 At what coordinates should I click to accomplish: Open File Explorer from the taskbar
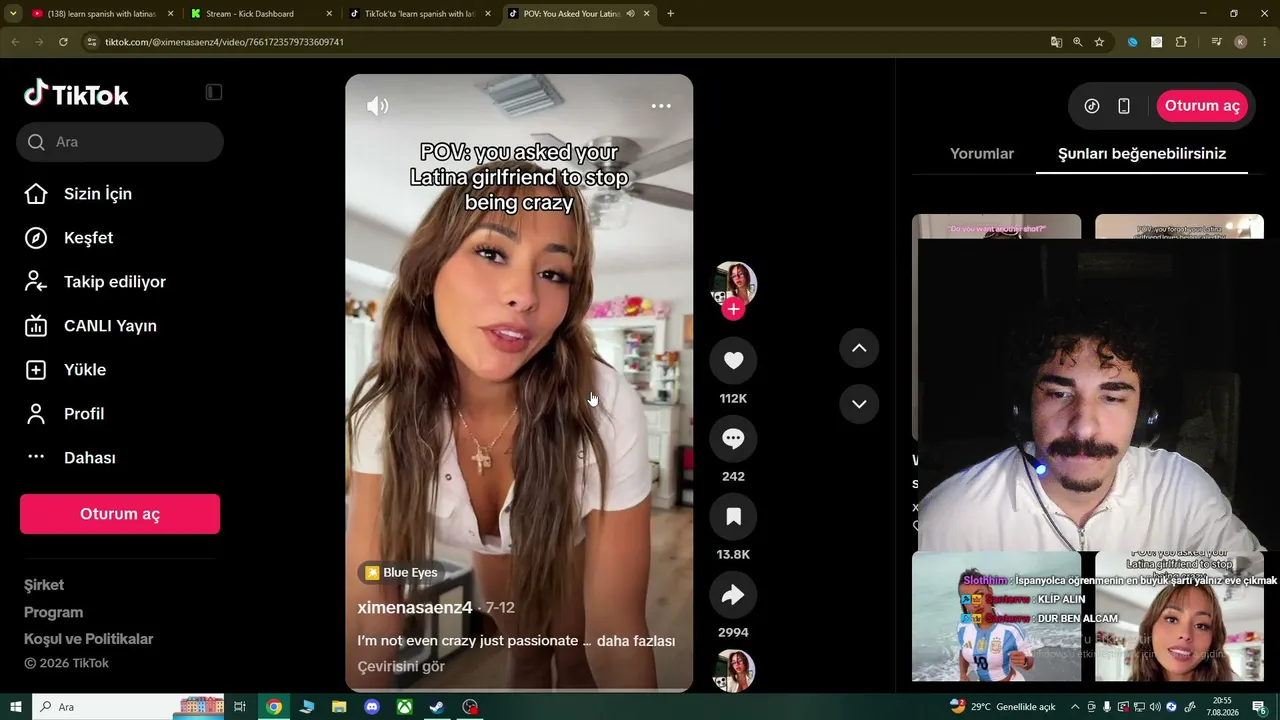point(339,707)
